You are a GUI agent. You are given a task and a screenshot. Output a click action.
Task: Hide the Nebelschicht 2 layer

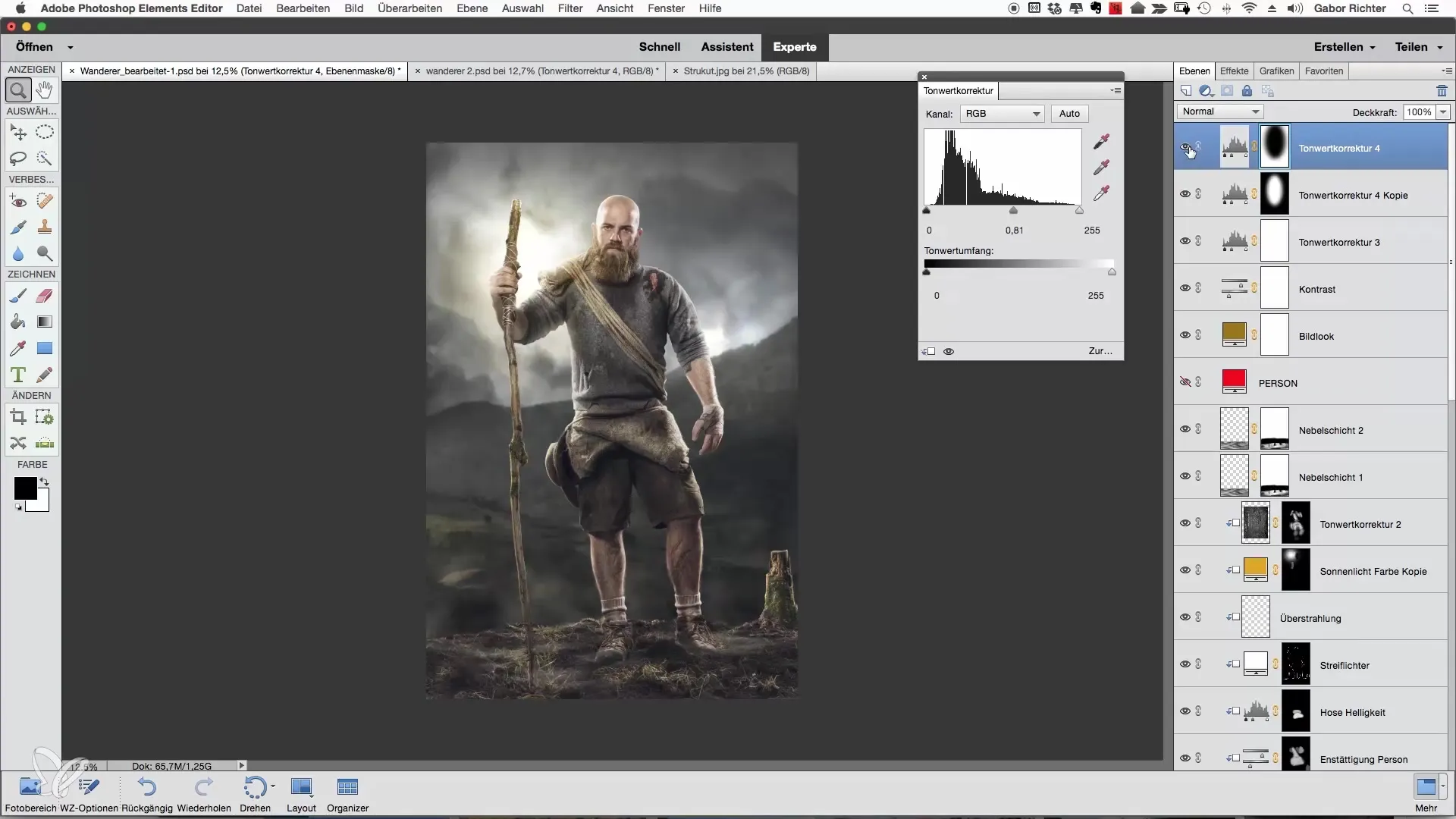pyautogui.click(x=1185, y=429)
